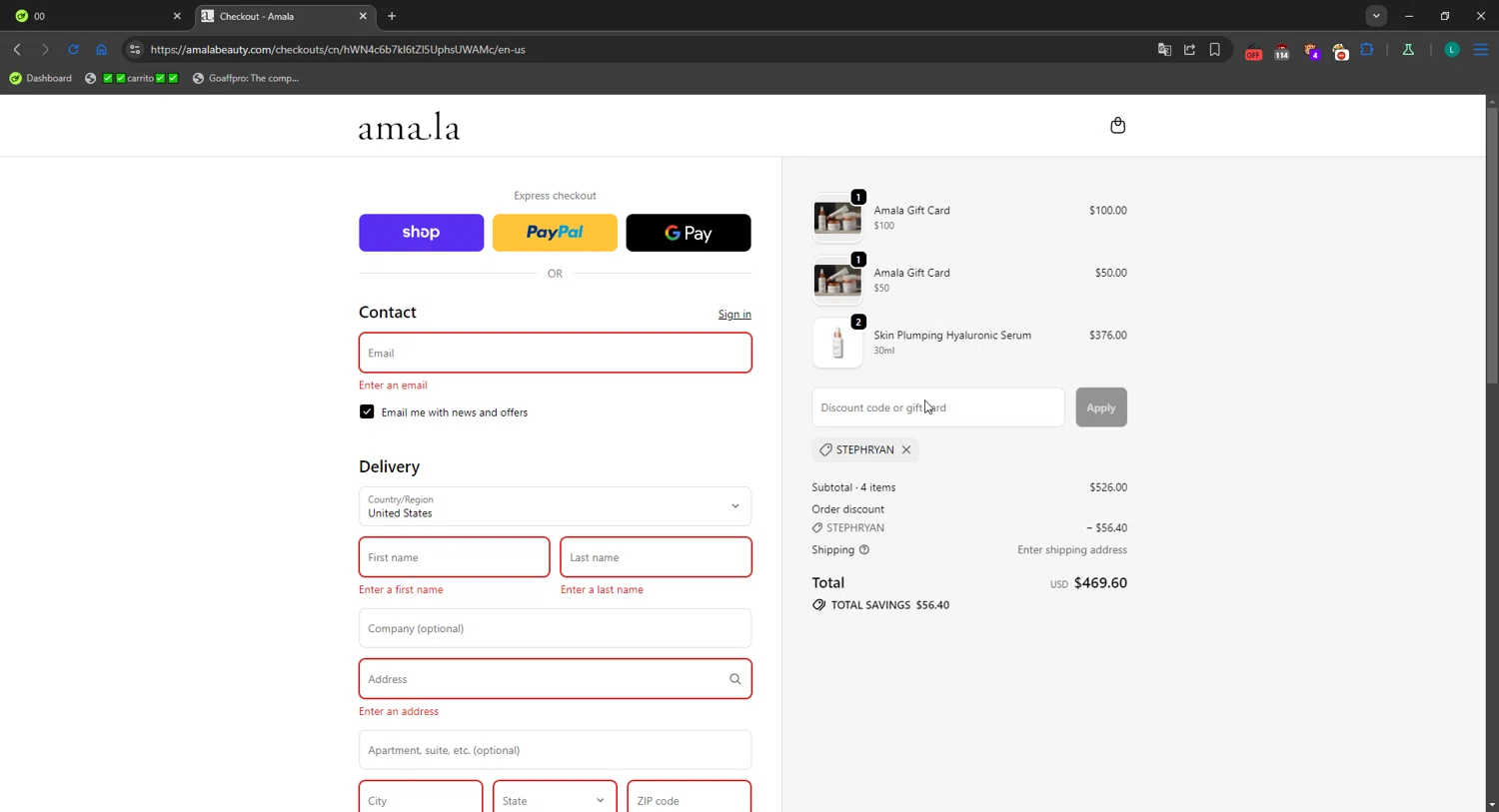Screen dimensions: 1499x812
Task: Open the monkey extension with 4 badge
Action: 1311,51
